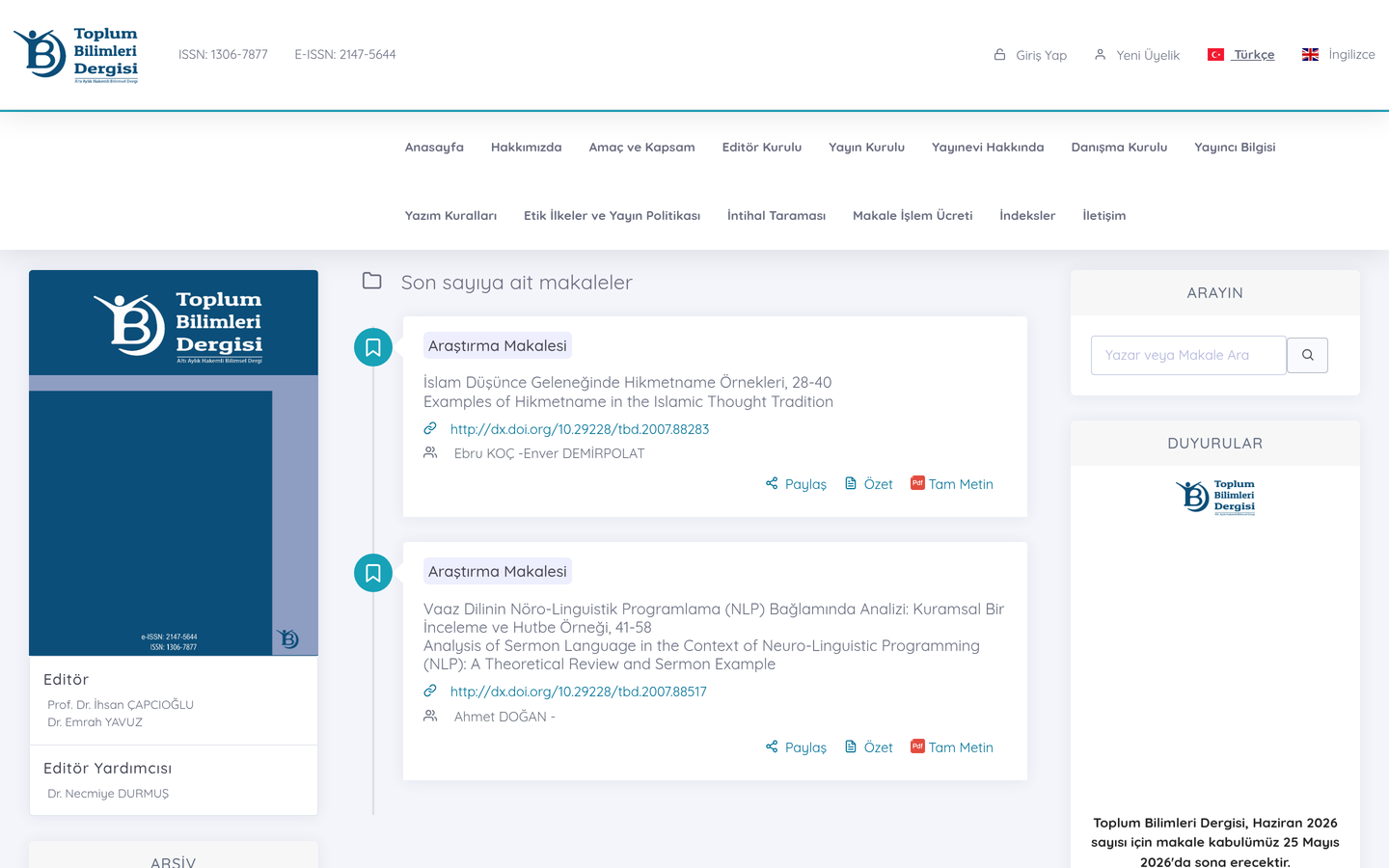The image size is (1389, 868).
Task: Click editor name Dr. Emrah YAVUZ
Action: point(95,722)
